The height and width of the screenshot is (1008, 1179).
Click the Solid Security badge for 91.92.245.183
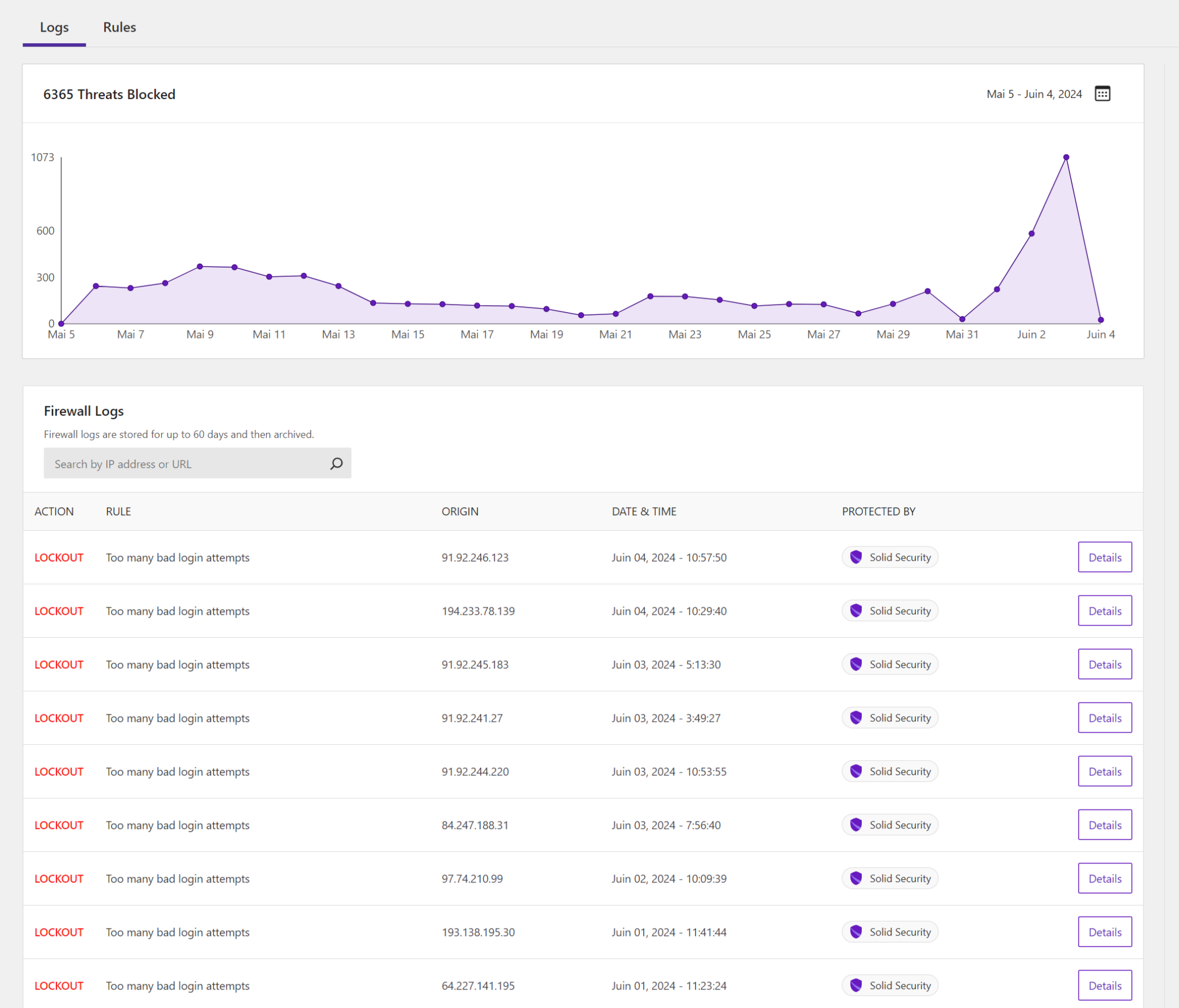coord(890,664)
